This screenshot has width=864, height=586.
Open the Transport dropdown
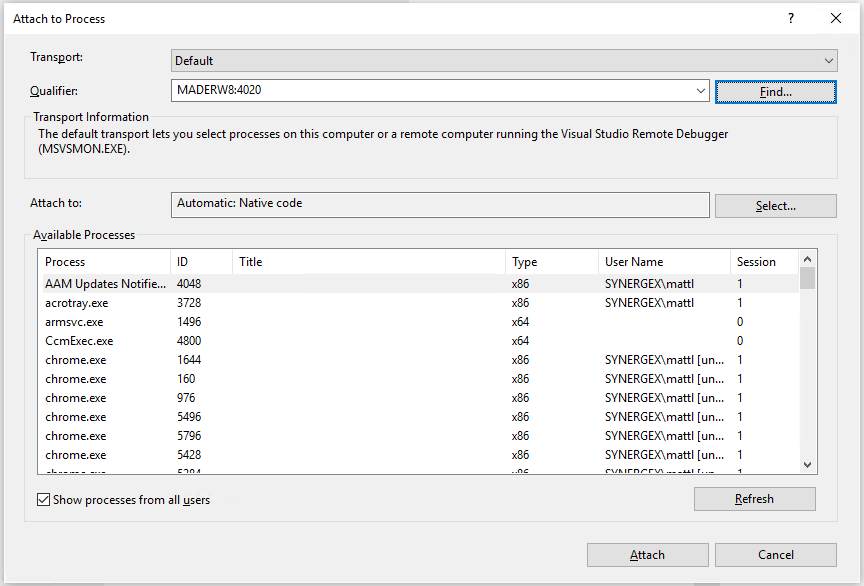point(504,61)
